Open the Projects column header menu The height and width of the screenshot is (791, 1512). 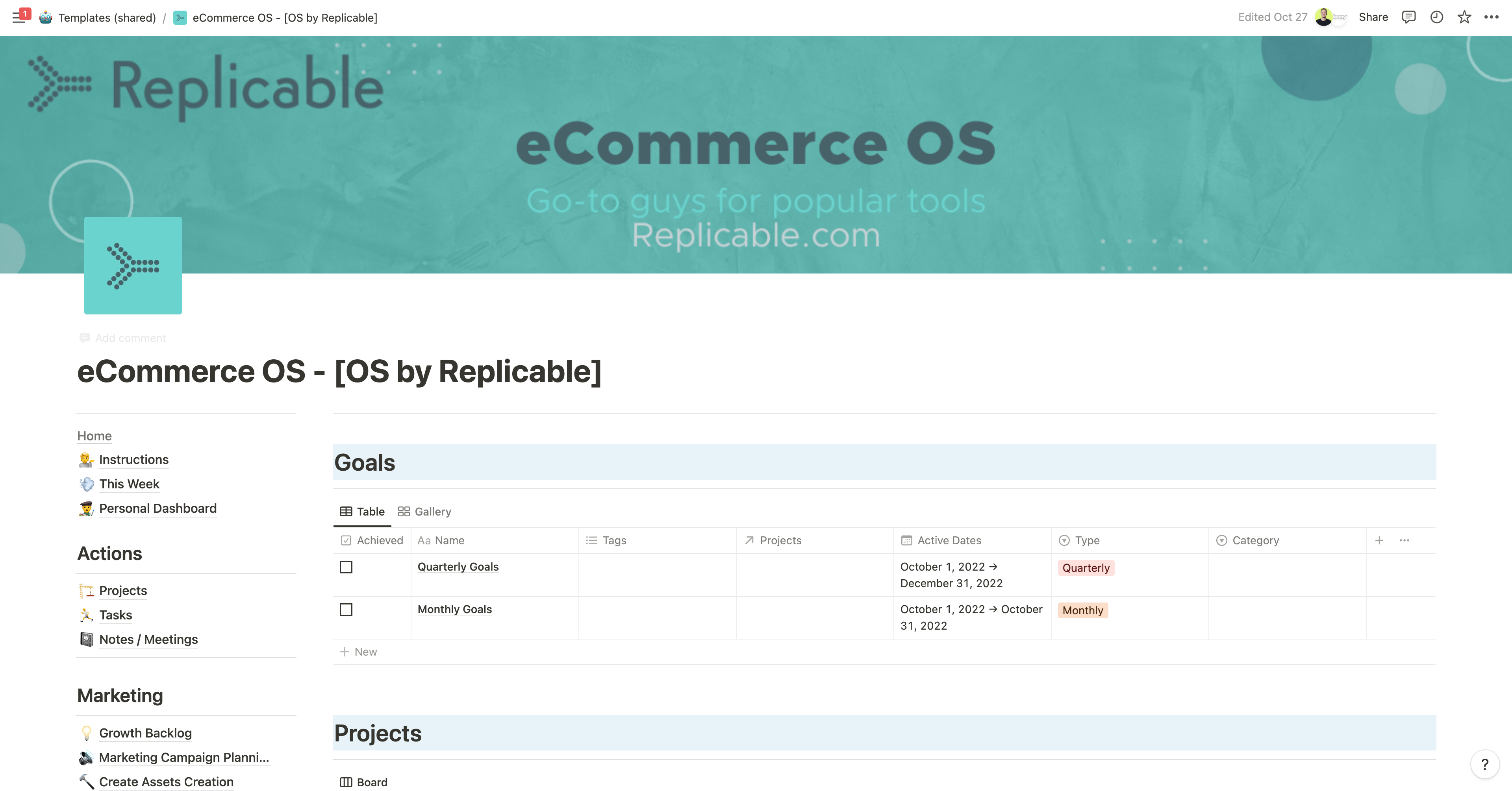pyautogui.click(x=815, y=540)
